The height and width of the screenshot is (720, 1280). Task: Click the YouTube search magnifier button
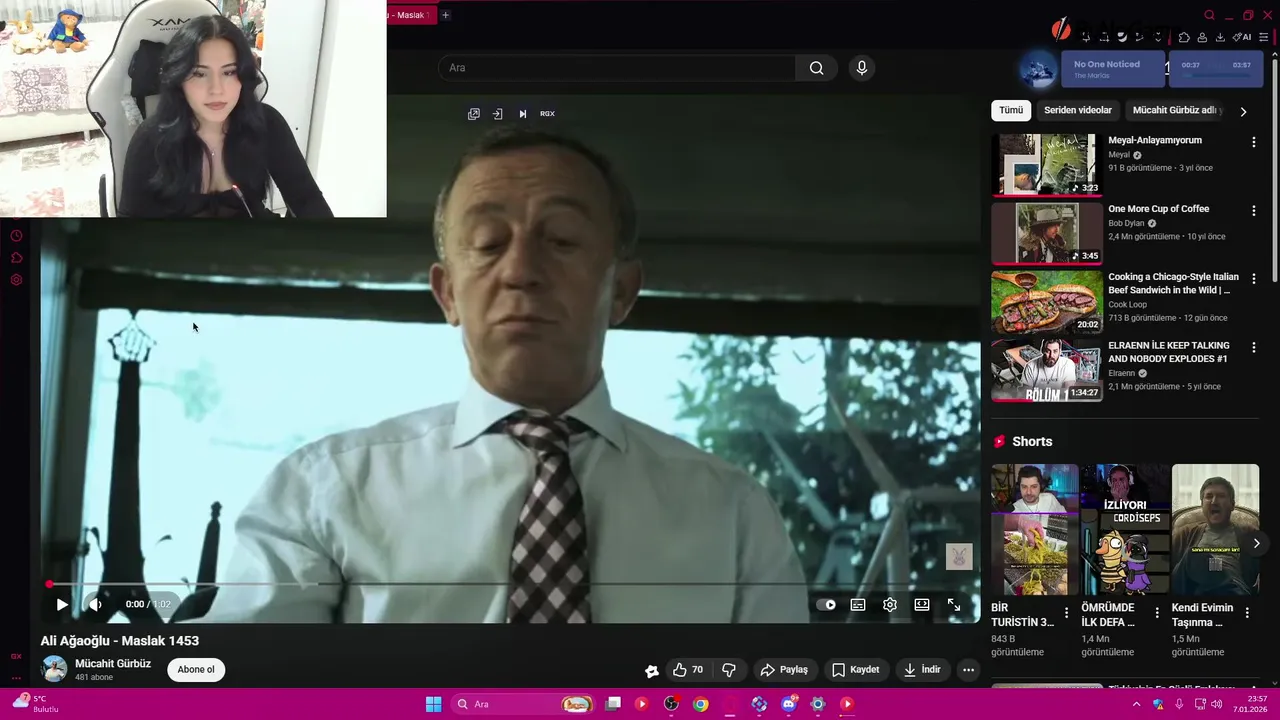point(816,68)
